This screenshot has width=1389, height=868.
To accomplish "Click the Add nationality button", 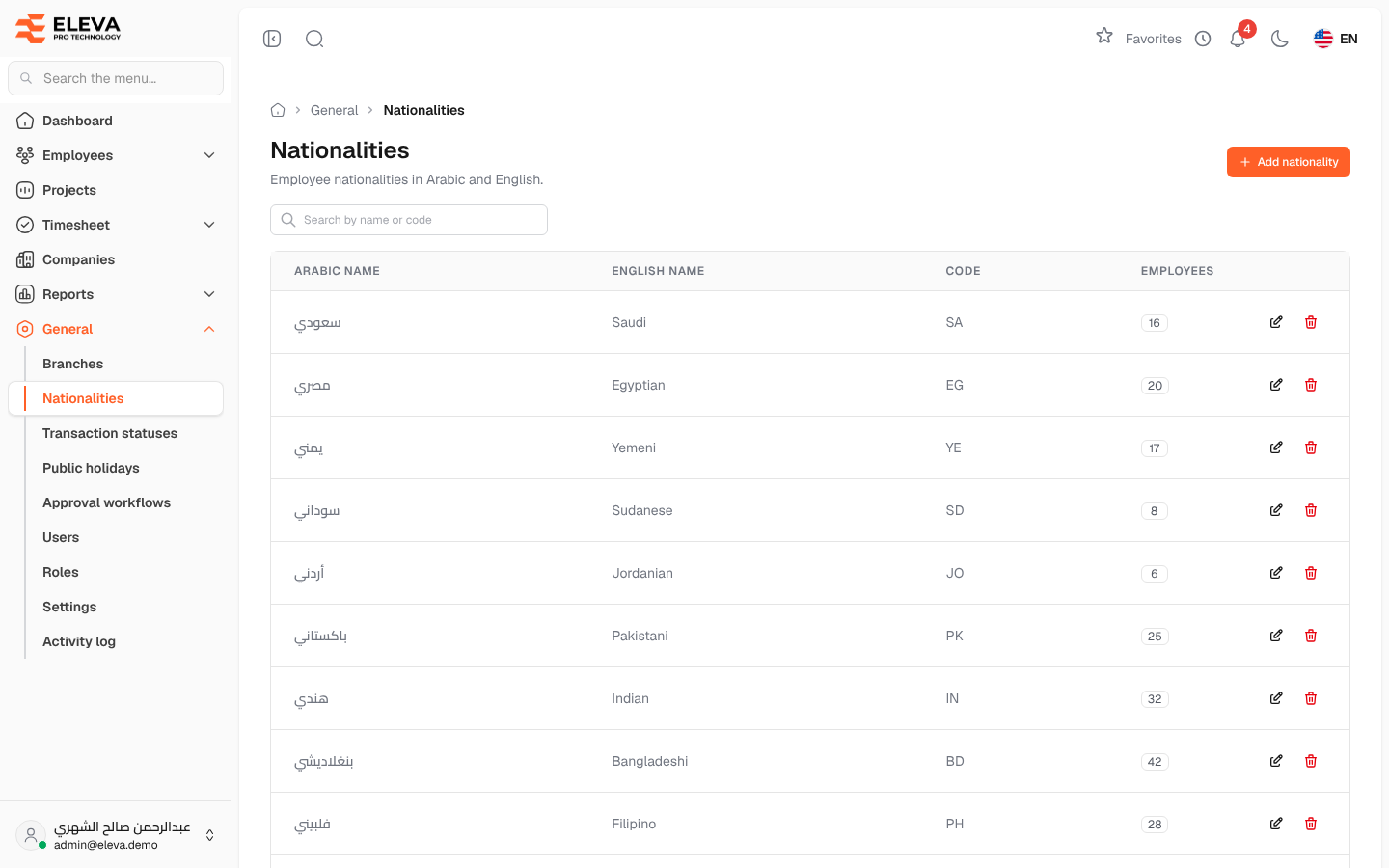I will (x=1289, y=162).
